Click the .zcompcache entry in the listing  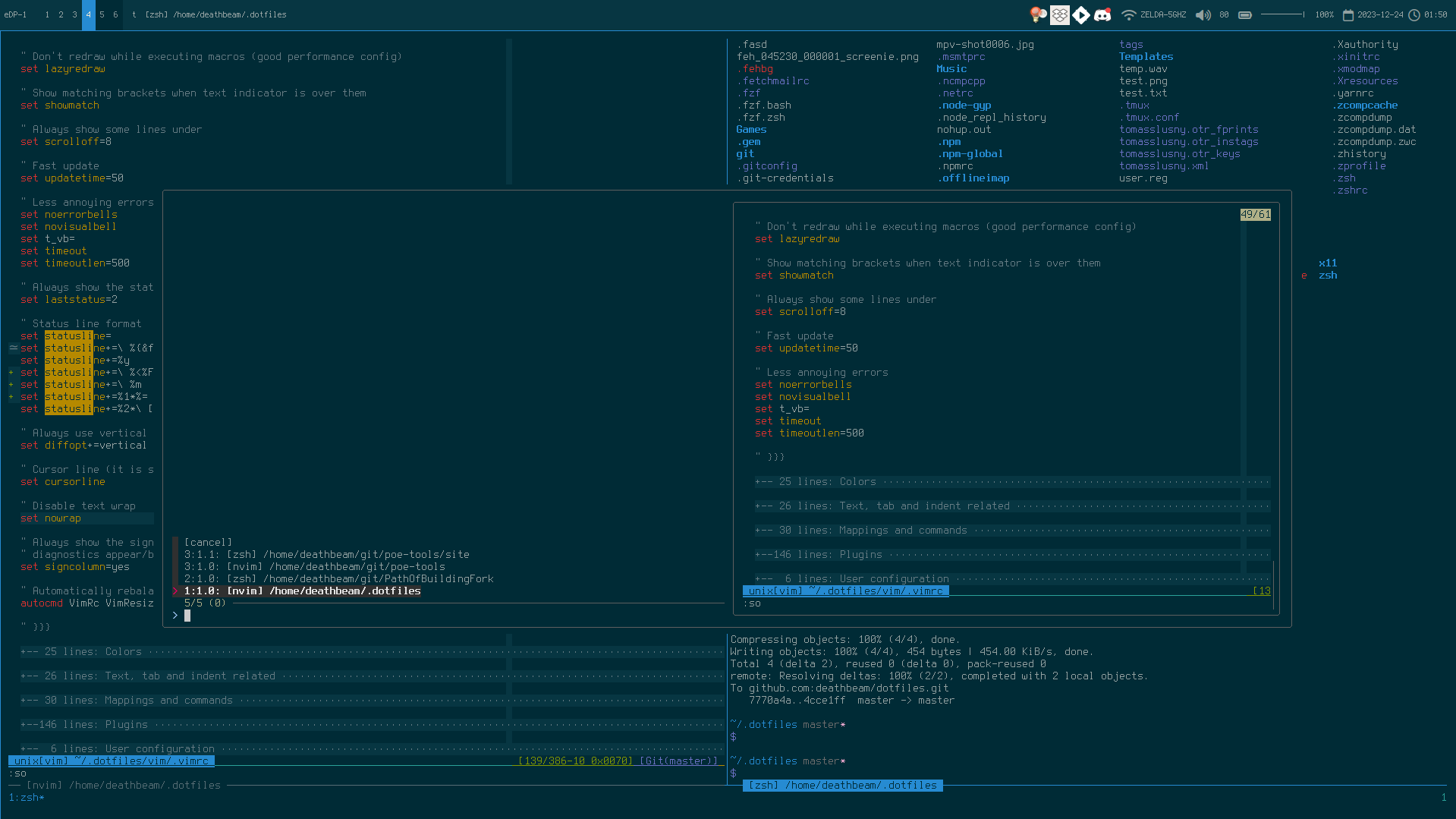pyautogui.click(x=1364, y=105)
